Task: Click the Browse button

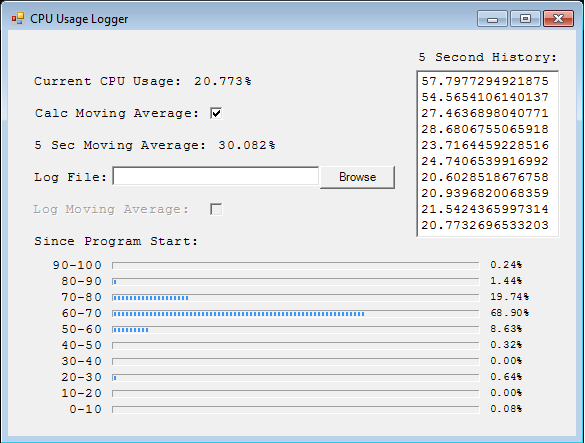Action: click(357, 177)
